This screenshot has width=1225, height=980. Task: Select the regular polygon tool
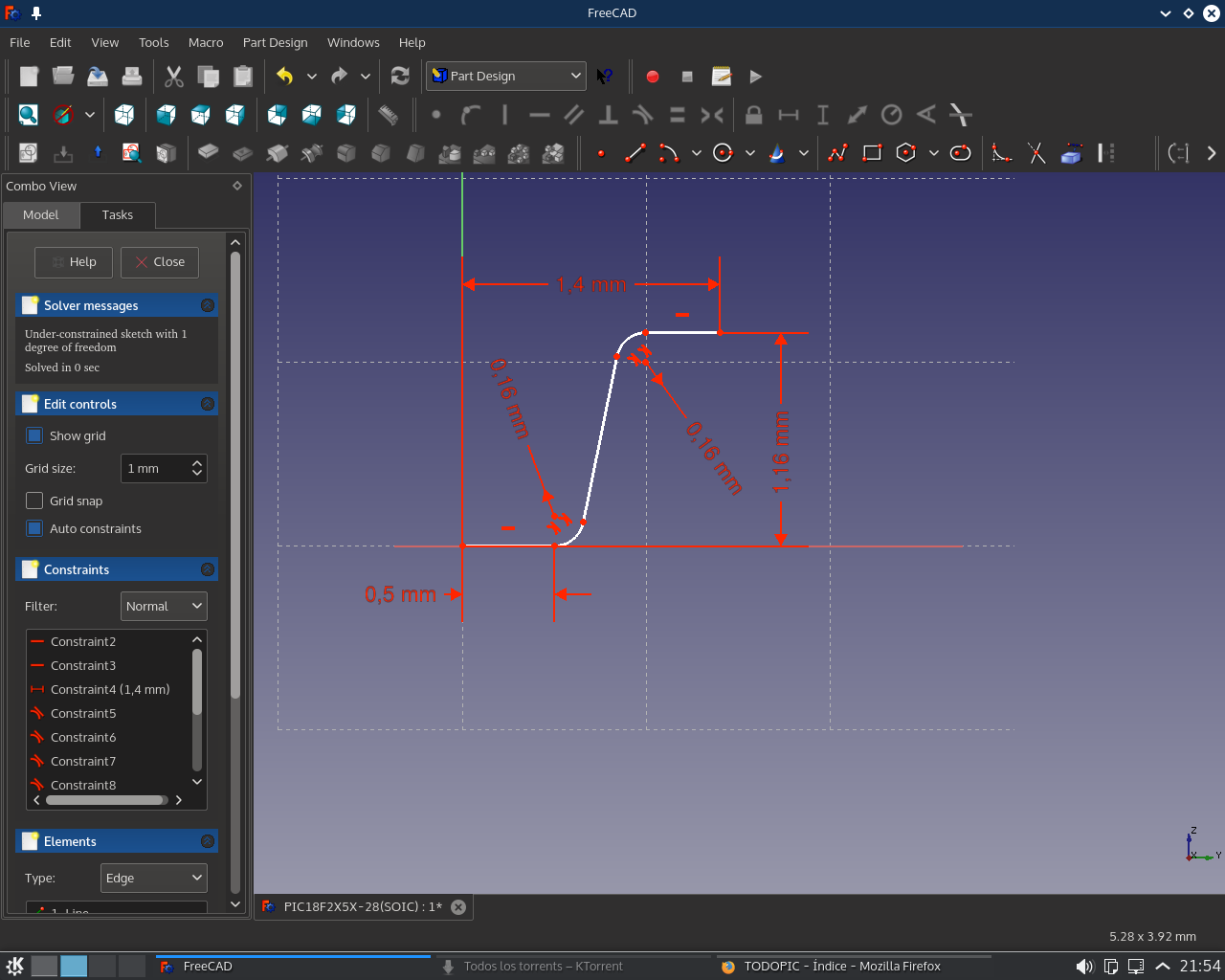pos(906,153)
